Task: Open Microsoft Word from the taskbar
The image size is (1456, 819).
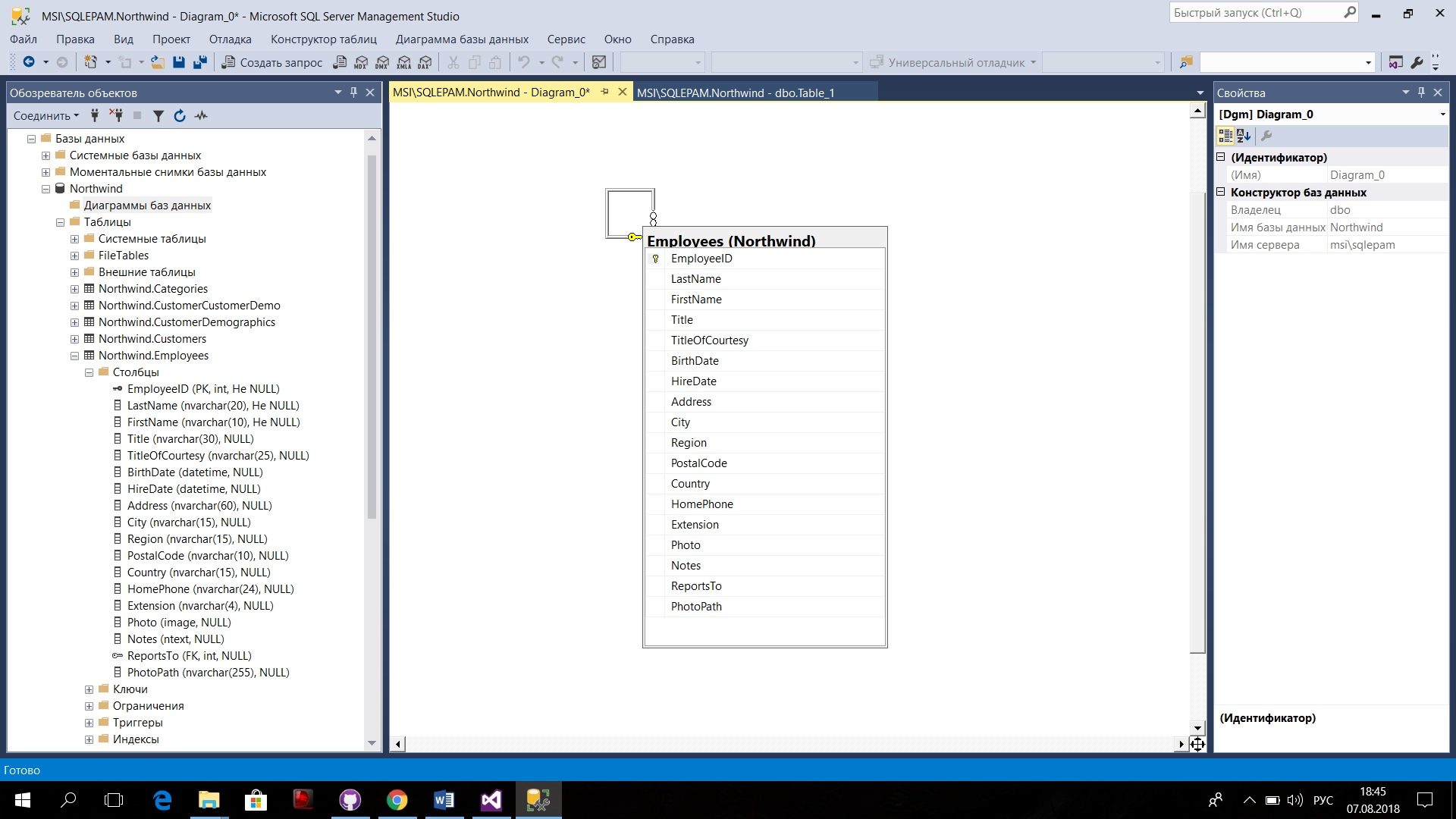Action: pyautogui.click(x=444, y=800)
